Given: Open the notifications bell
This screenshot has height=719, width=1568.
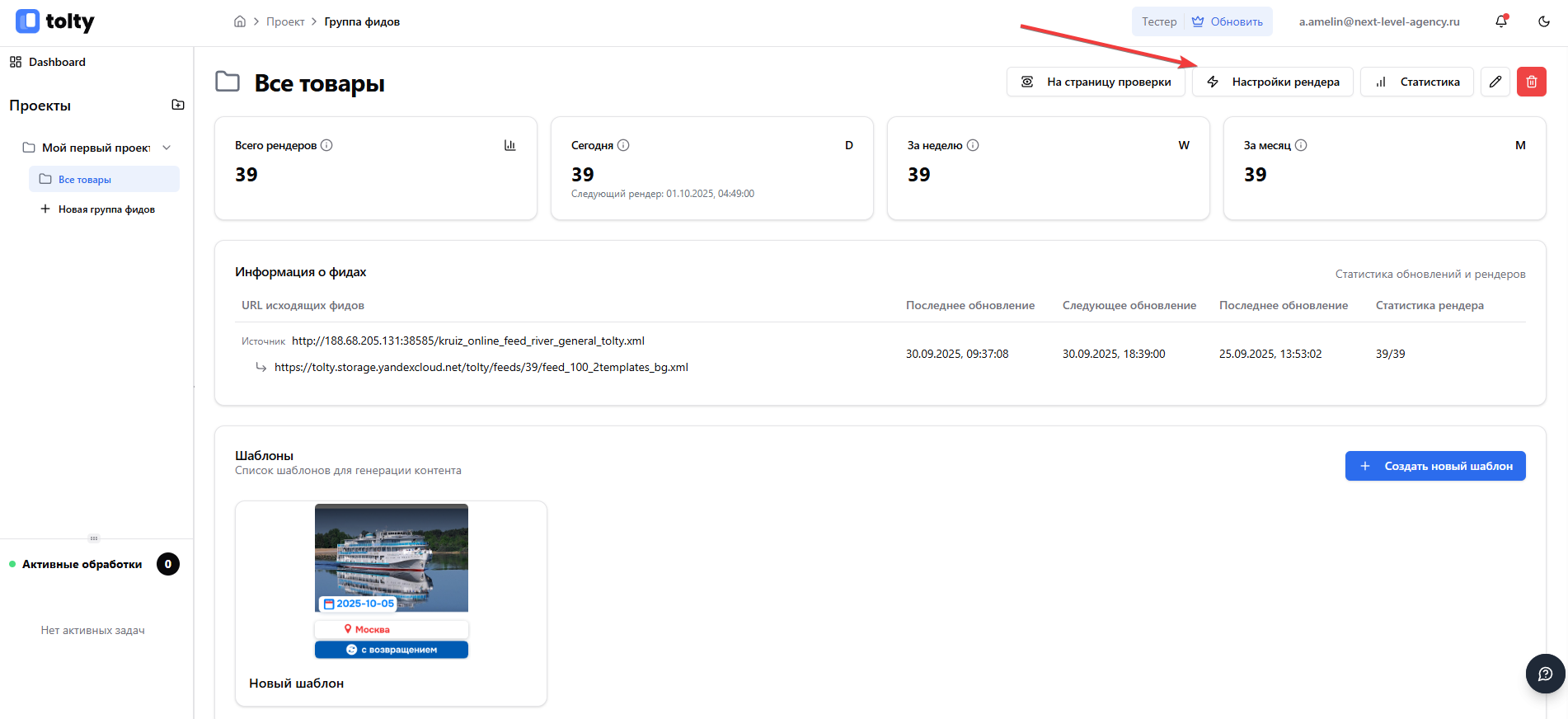Looking at the screenshot, I should coord(1501,21).
